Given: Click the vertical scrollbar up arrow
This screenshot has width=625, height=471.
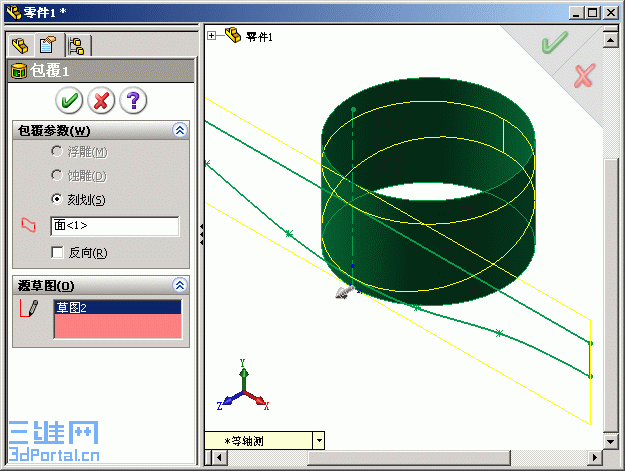Looking at the screenshot, I should (611, 40).
